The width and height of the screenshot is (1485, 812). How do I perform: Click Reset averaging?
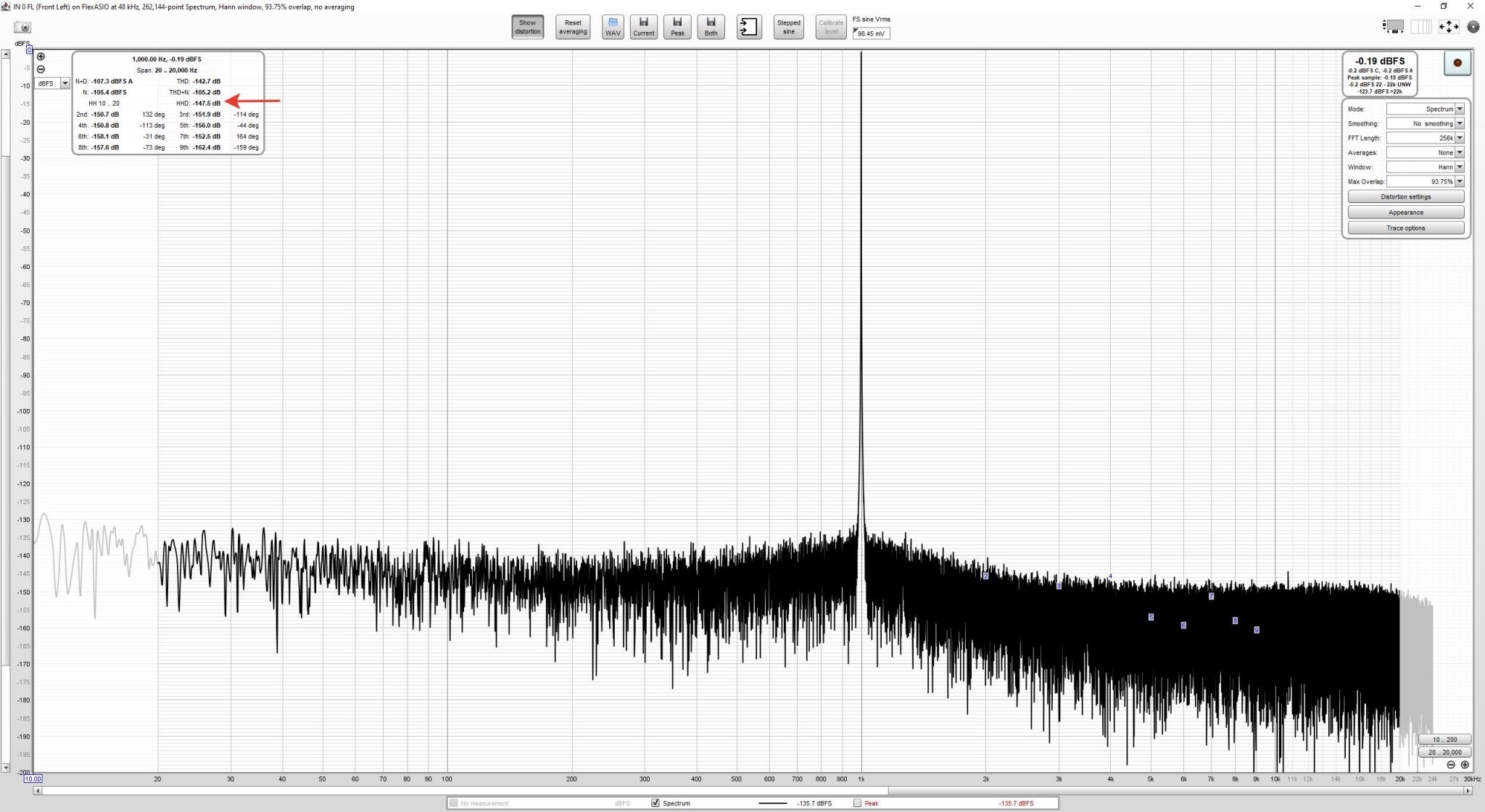(573, 27)
